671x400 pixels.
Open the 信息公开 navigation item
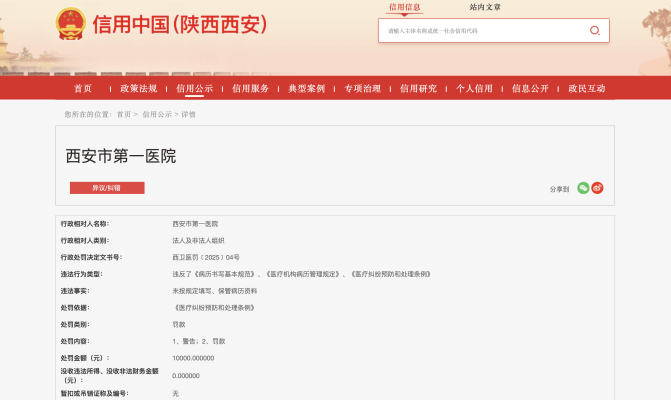530,89
